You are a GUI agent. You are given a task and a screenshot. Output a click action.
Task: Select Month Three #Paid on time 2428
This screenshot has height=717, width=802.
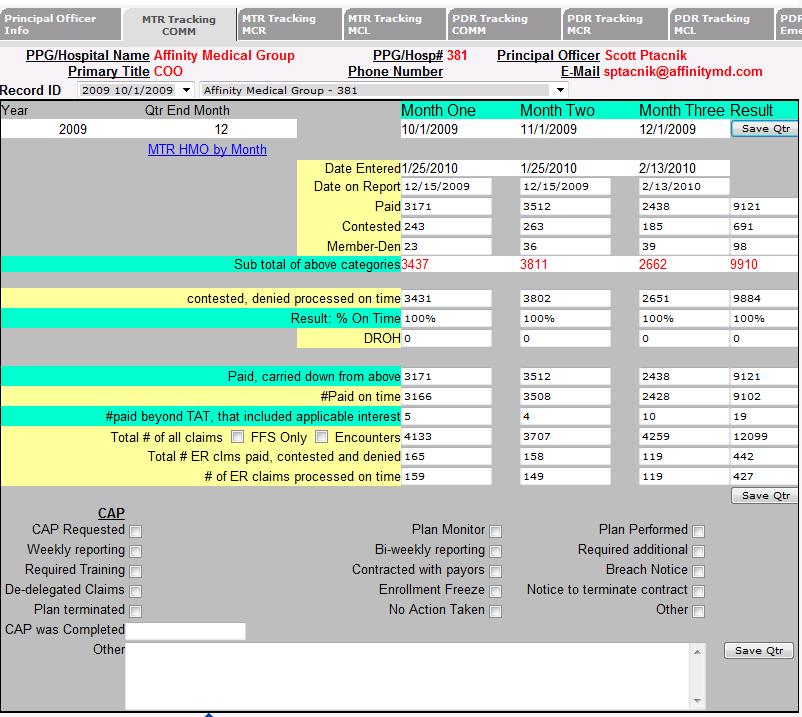coord(684,396)
